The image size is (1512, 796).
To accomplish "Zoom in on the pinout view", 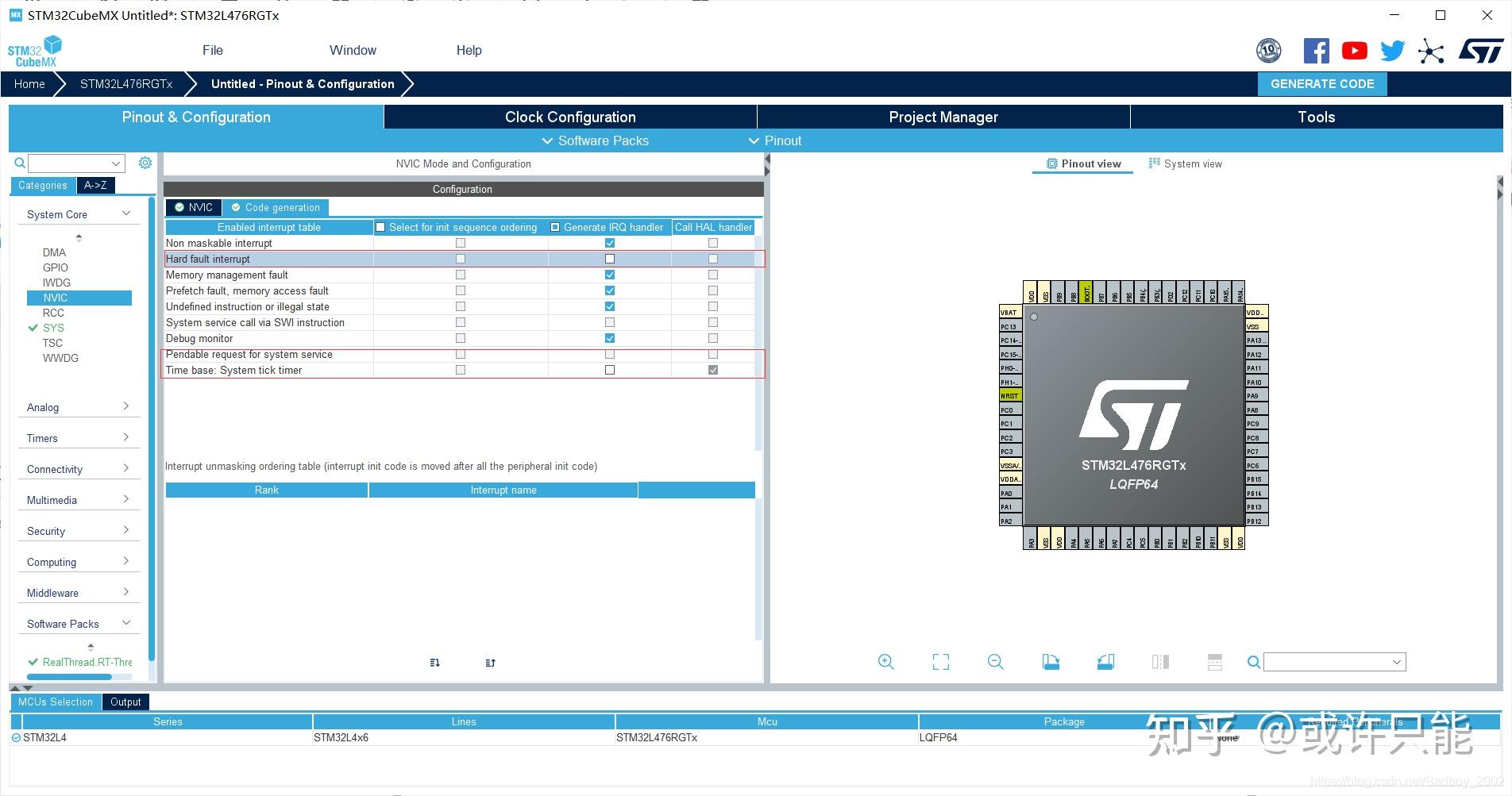I will pos(885,661).
